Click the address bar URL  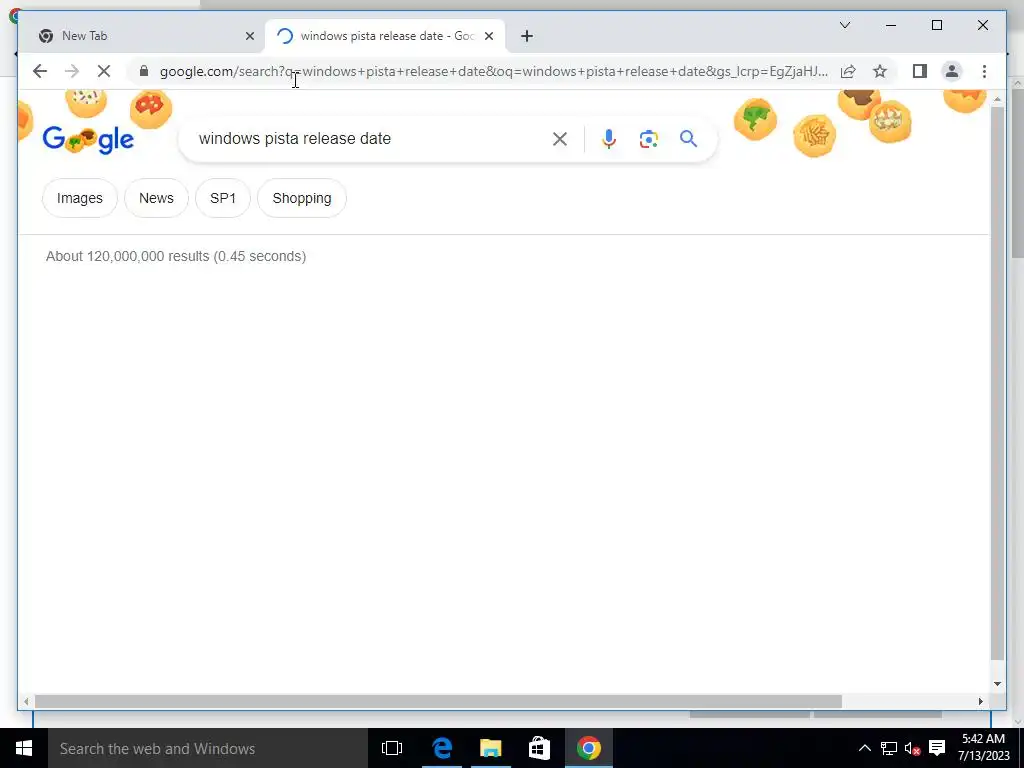coord(494,71)
